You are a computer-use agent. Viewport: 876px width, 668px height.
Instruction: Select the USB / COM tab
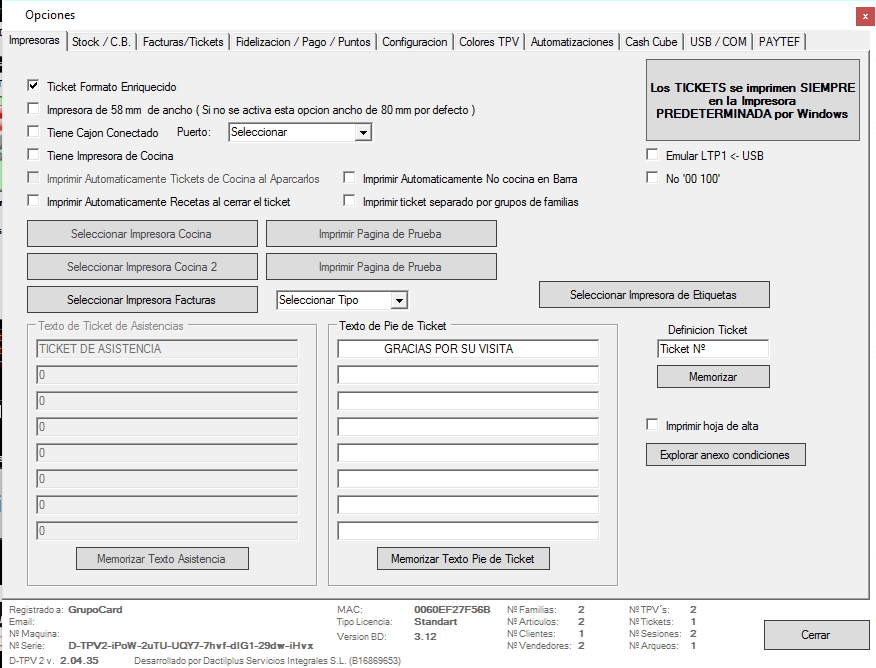point(718,42)
